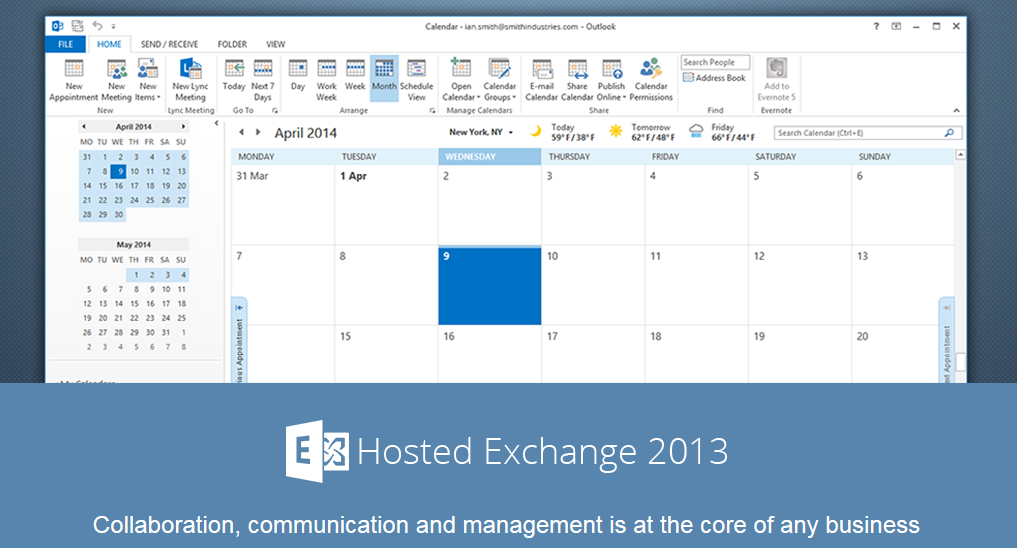Click the calendar search magnifier icon
The height and width of the screenshot is (548, 1017).
[x=950, y=133]
